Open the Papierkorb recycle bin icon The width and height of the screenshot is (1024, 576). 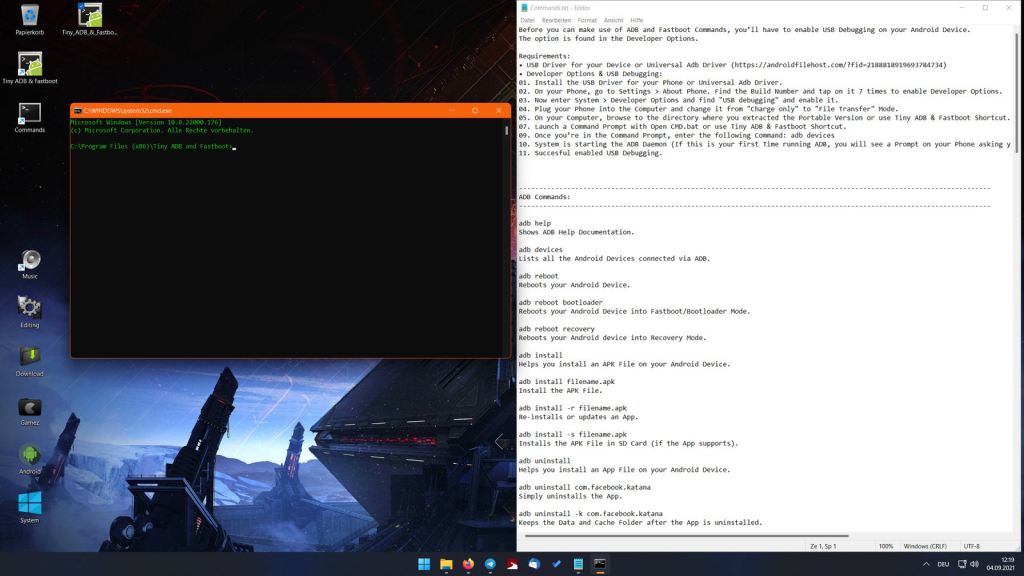click(30, 16)
